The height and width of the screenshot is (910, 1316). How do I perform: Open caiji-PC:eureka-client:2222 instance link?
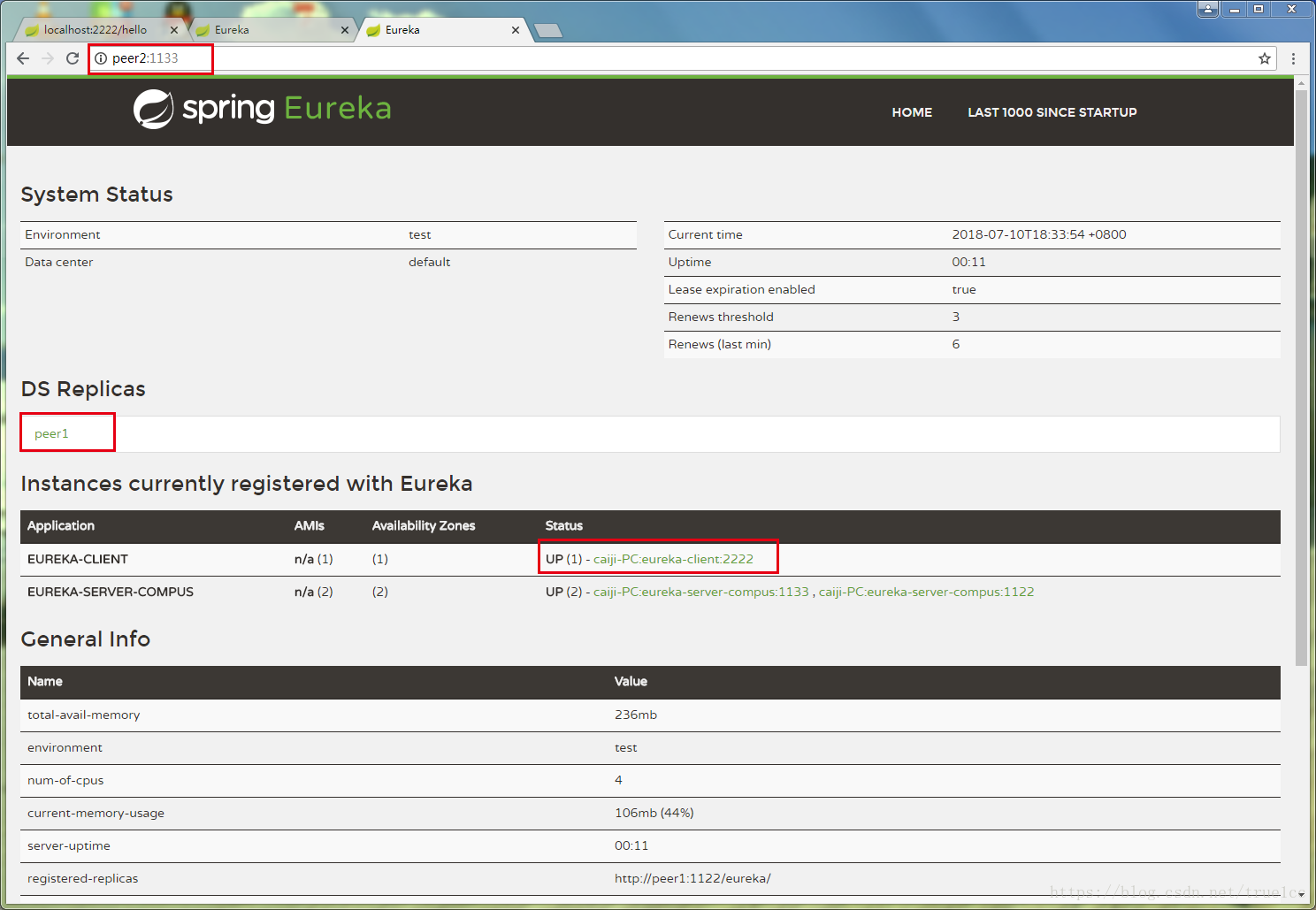coord(673,559)
